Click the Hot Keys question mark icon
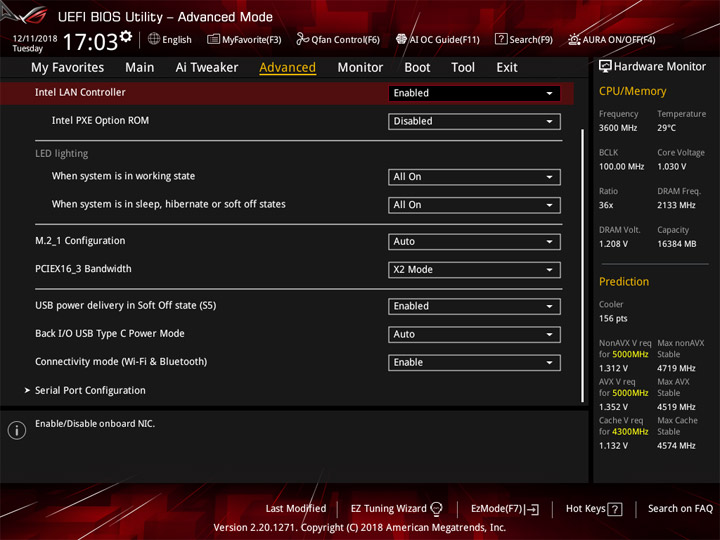Screen dimensions: 720x540 [x=615, y=509]
